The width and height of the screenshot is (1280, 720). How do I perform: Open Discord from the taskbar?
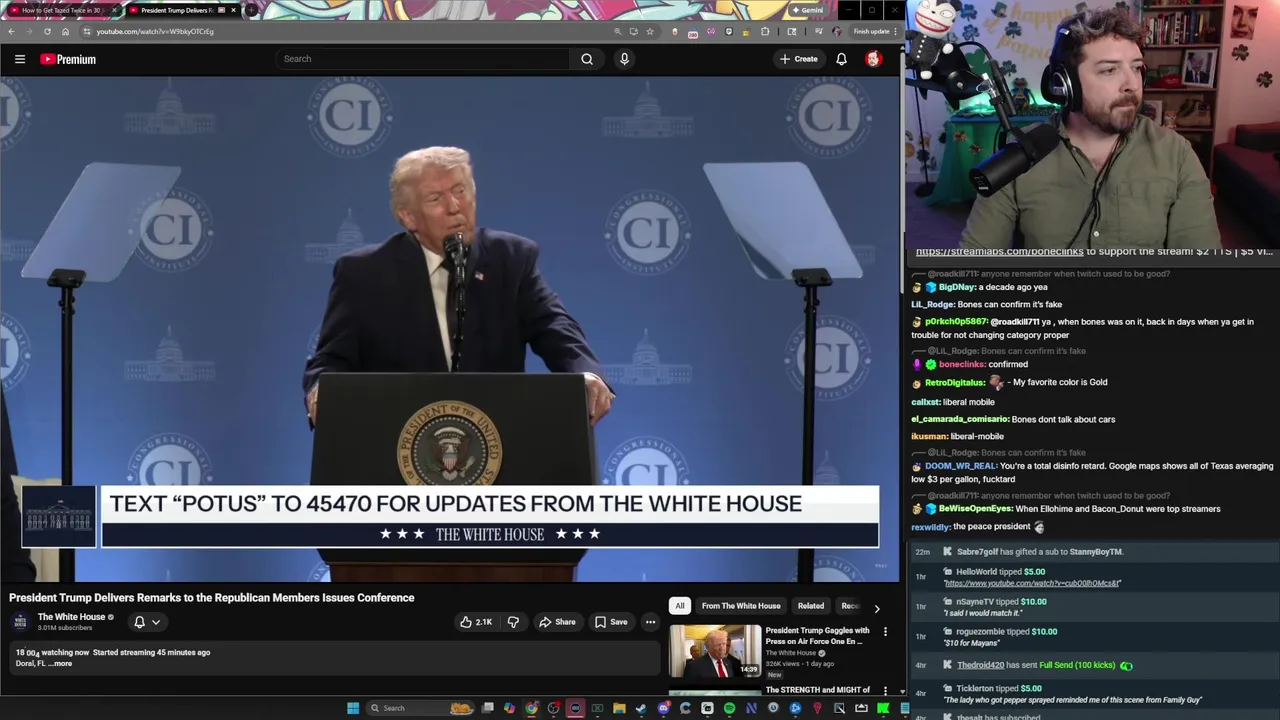pos(663,708)
